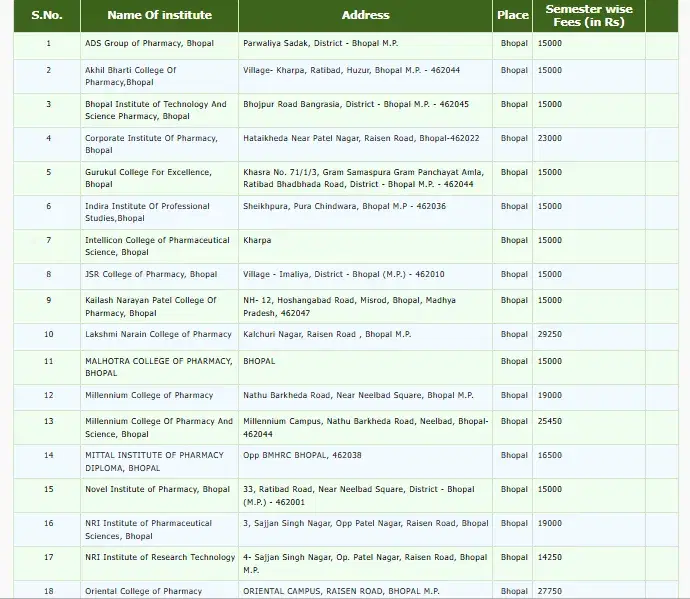Click Corporate Institute Of Pharmacy name cell
The image size is (690, 599).
[x=150, y=144]
